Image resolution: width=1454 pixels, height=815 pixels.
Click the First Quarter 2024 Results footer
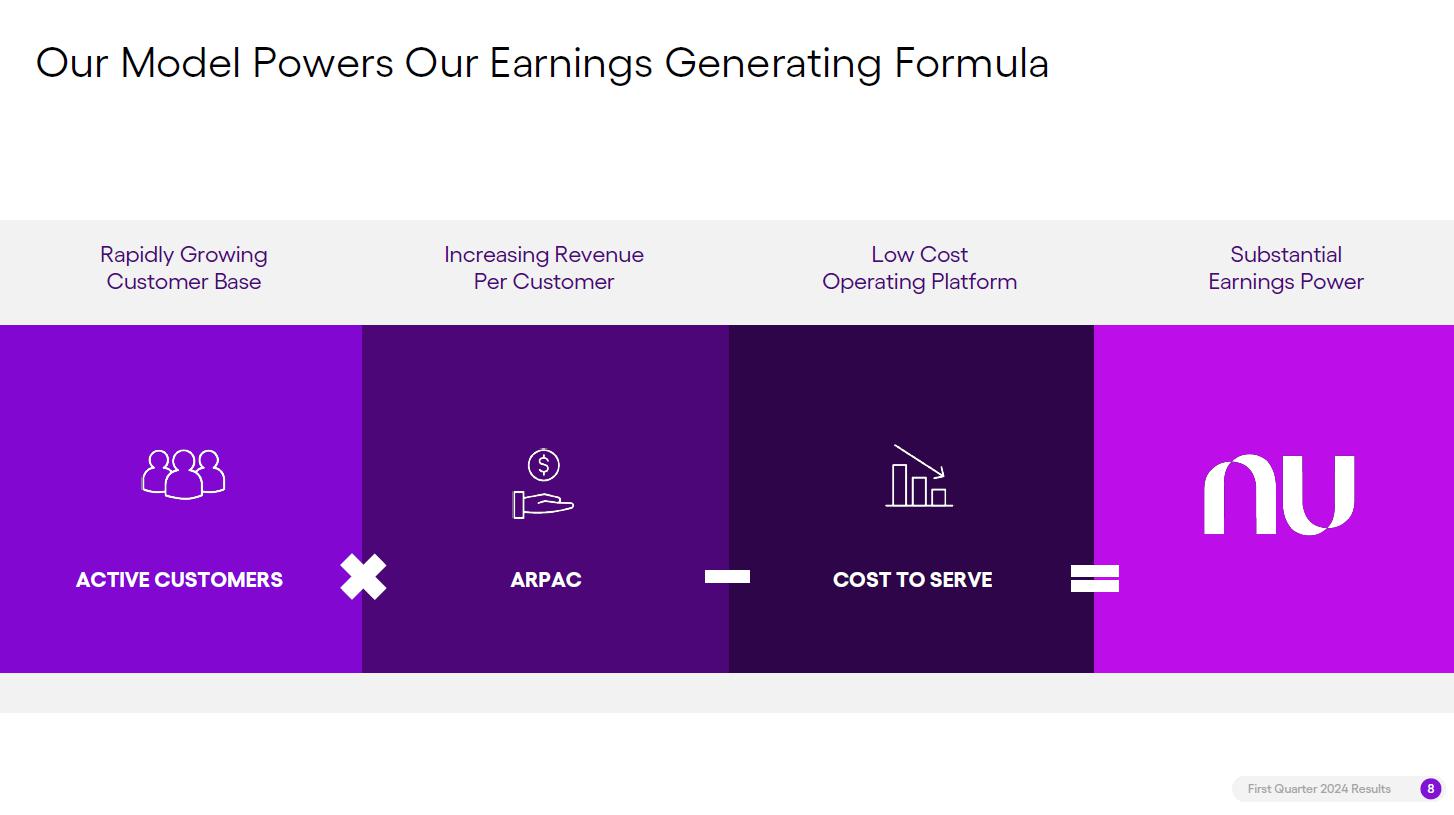(1319, 789)
